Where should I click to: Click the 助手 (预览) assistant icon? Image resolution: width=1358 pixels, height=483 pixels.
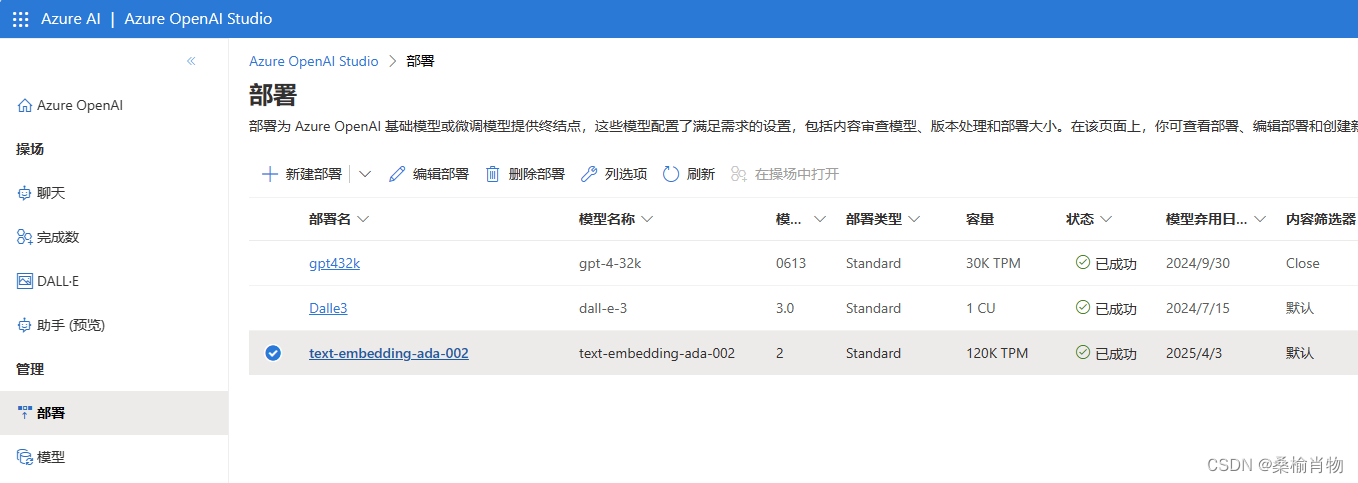coord(25,325)
